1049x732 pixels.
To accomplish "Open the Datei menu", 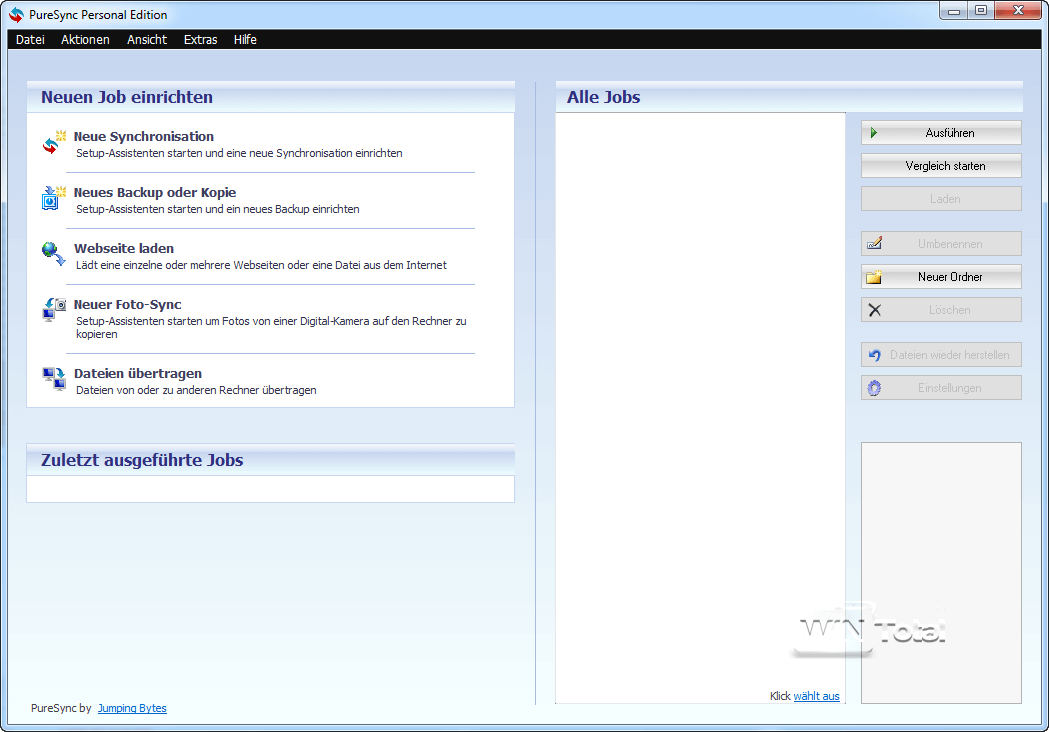I will (30, 39).
